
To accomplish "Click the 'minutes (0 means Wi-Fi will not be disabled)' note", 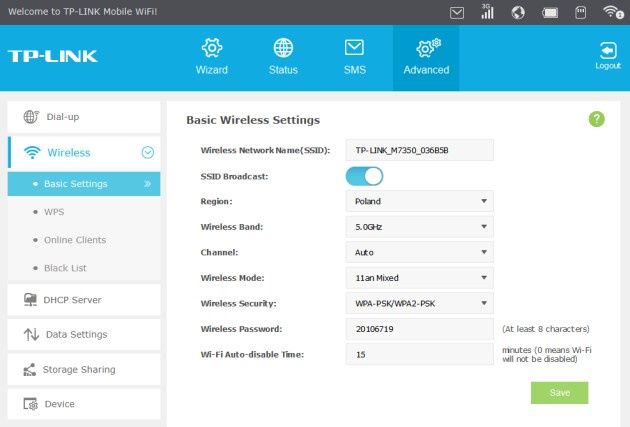I will [546, 355].
